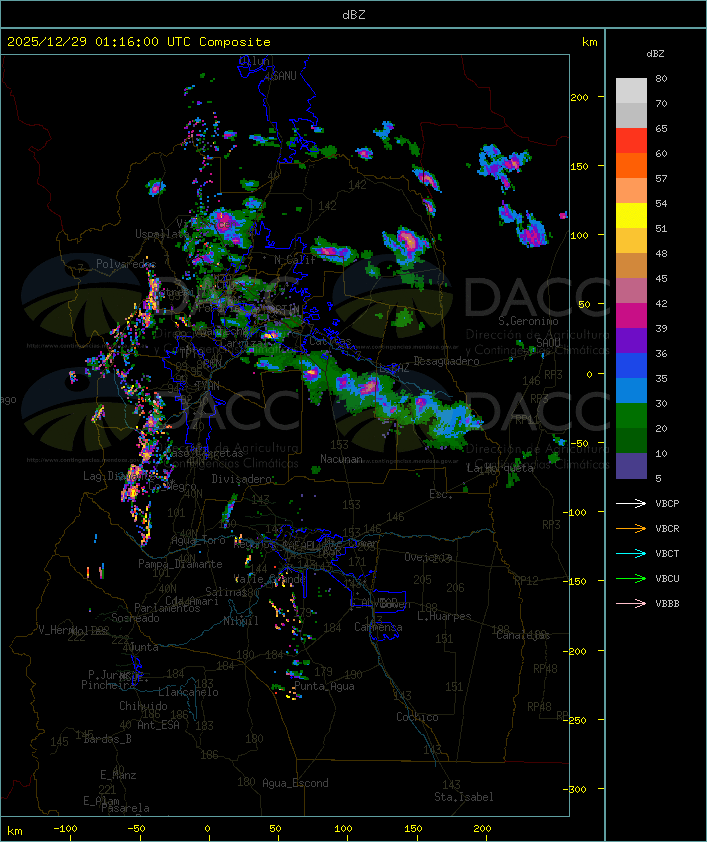This screenshot has height=842, width=707.
Task: Click the 'E_Manz' map label
Action: (x=118, y=775)
